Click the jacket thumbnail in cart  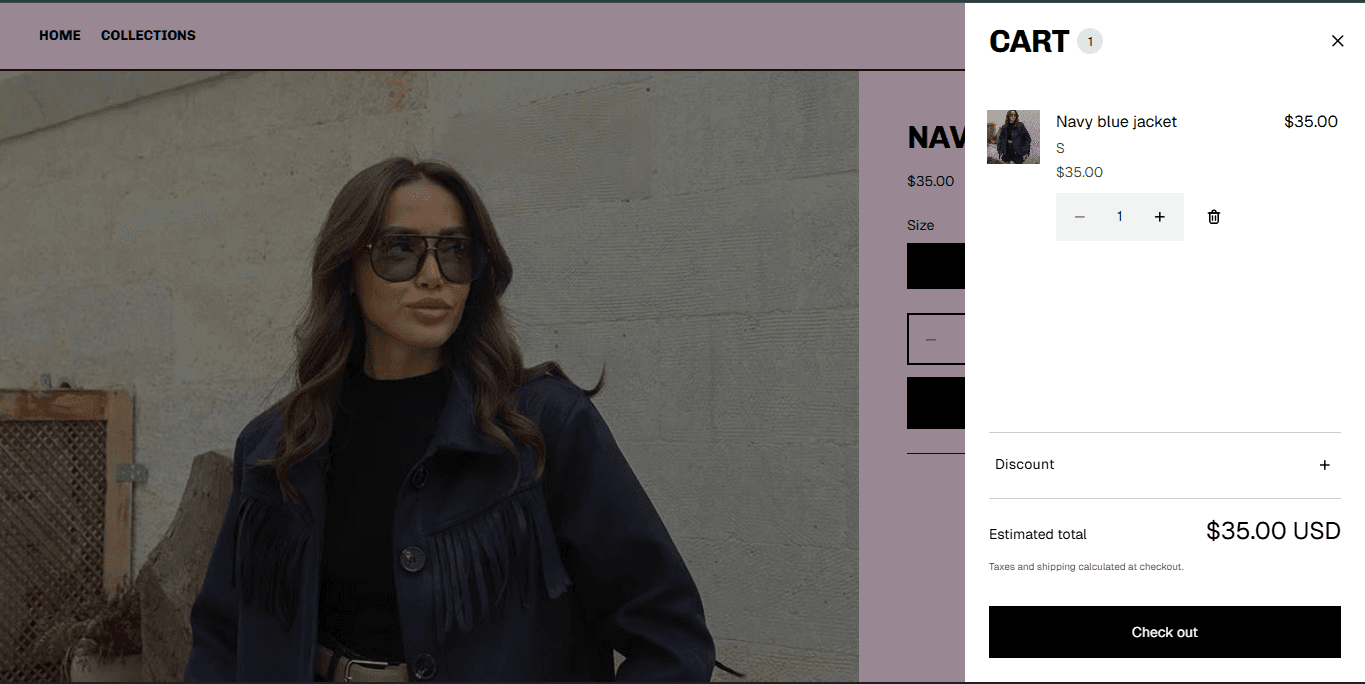(x=1013, y=137)
